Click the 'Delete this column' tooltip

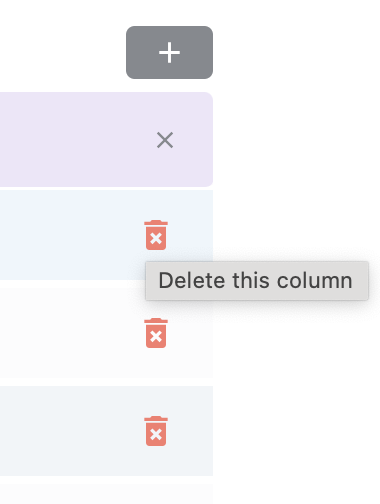(257, 281)
